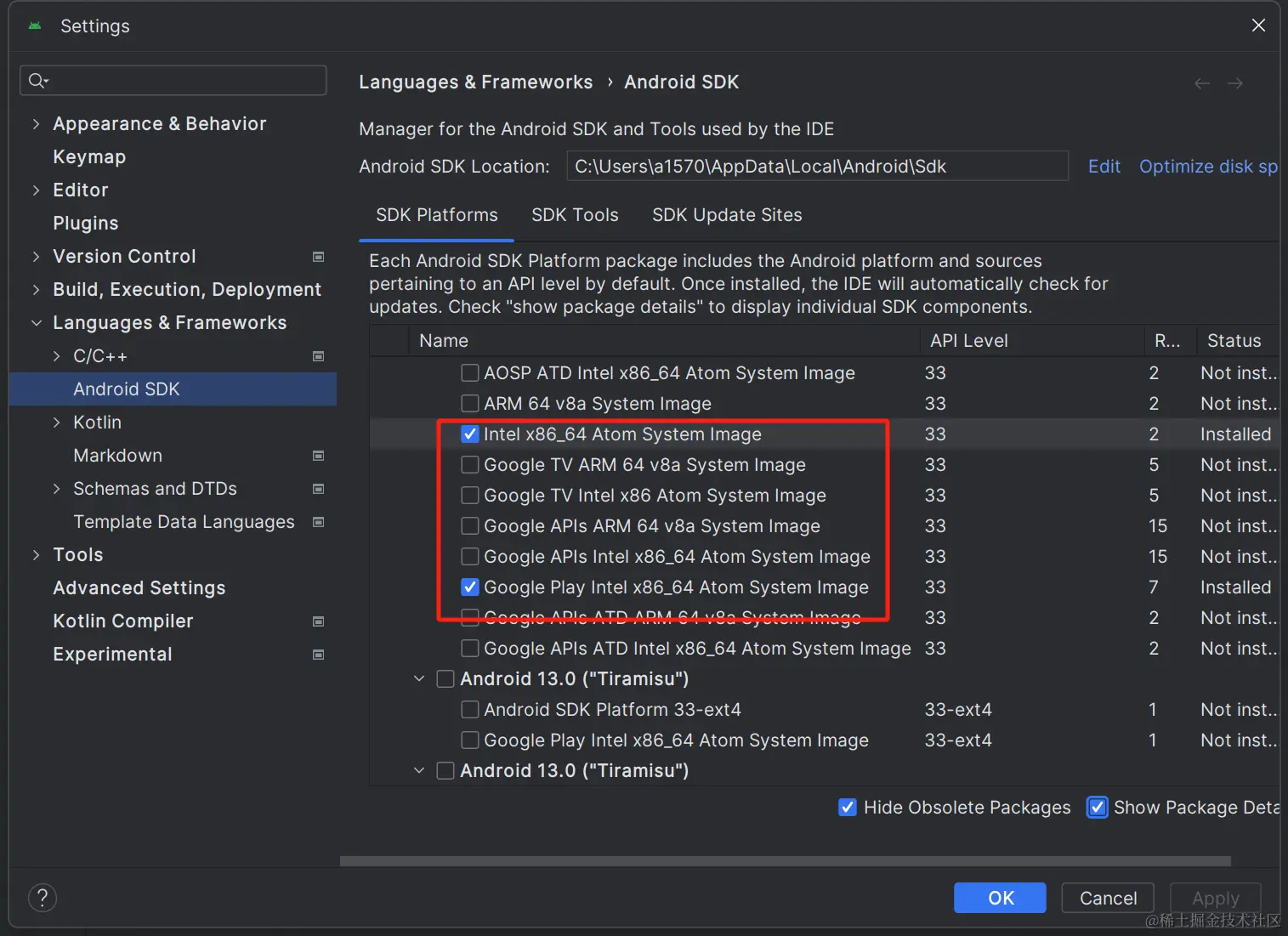Image resolution: width=1288 pixels, height=936 pixels.
Task: Switch to the SDK Tools tab
Action: 575,215
